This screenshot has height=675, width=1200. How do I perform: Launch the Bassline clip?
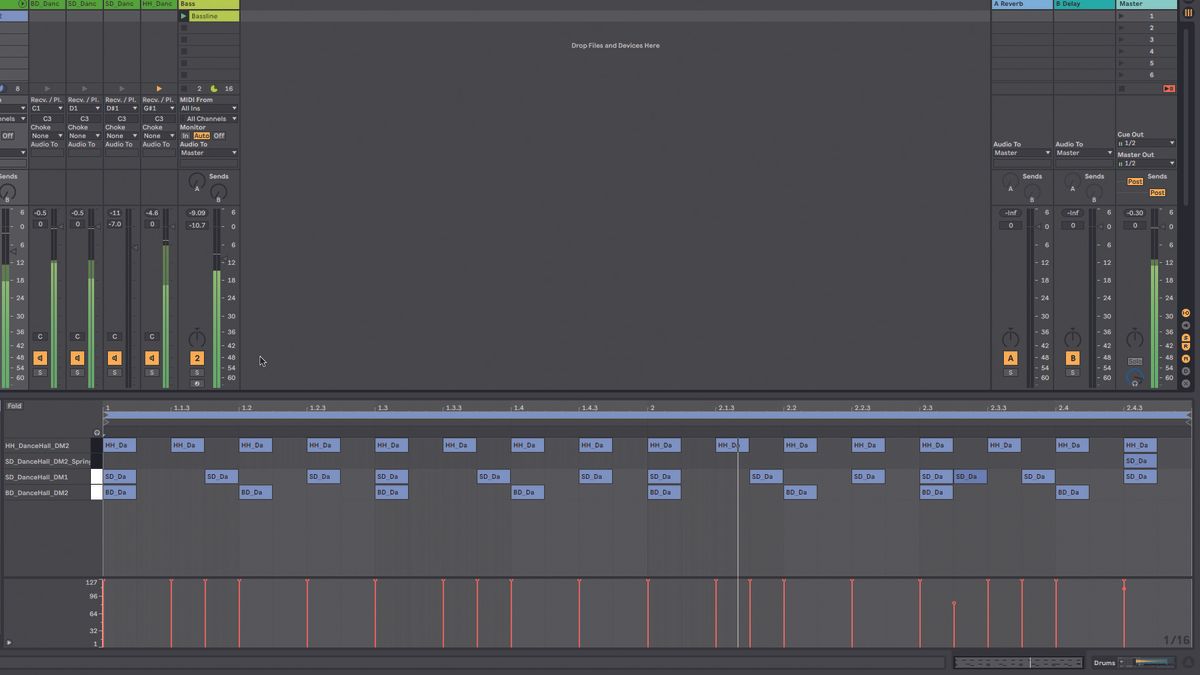click(x=184, y=16)
